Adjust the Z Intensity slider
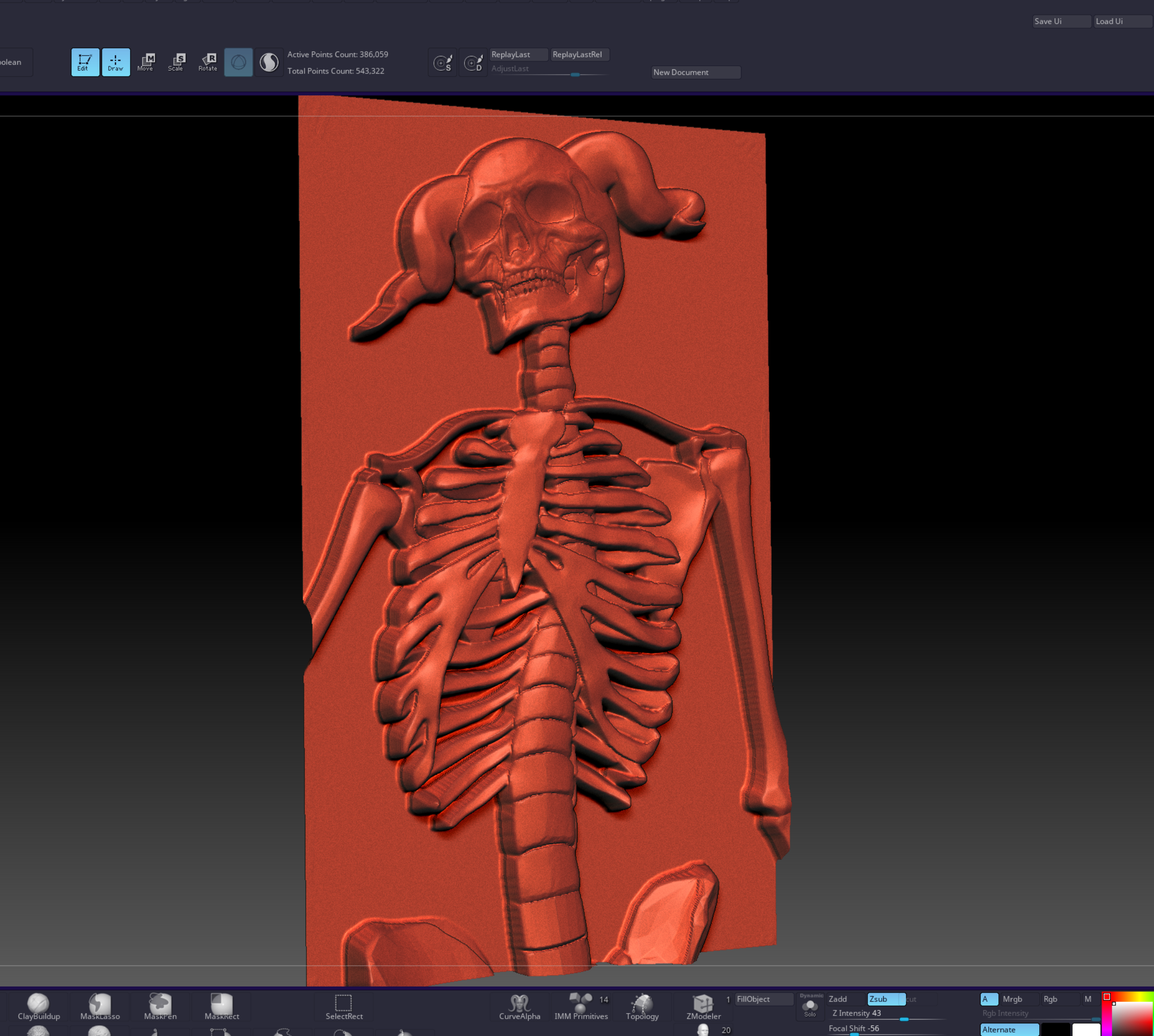Screen dimensions: 1154x1036 904,1019
